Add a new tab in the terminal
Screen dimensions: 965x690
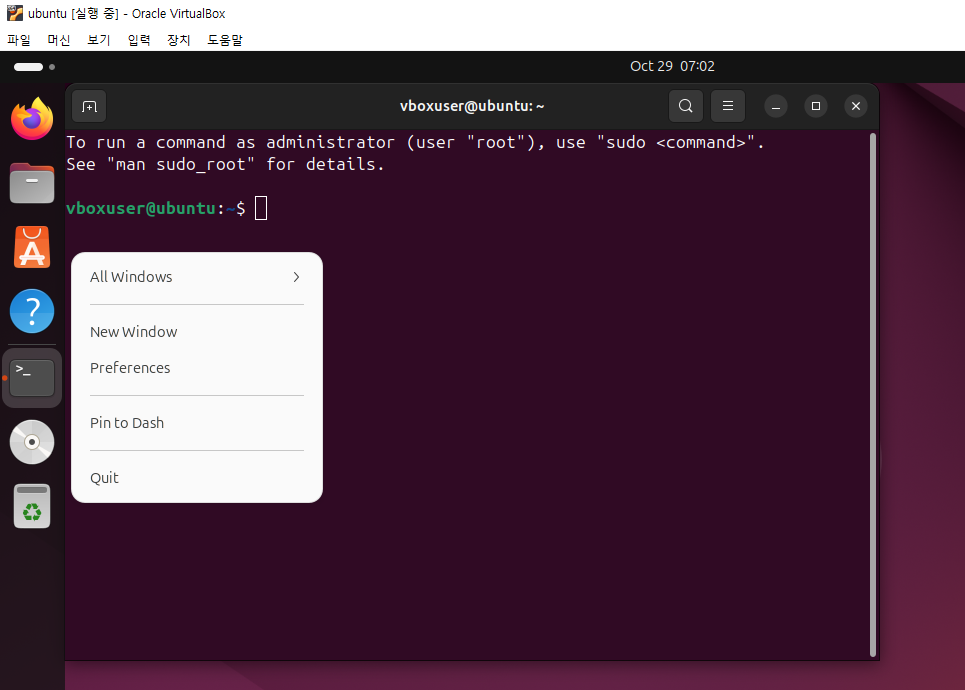click(89, 106)
